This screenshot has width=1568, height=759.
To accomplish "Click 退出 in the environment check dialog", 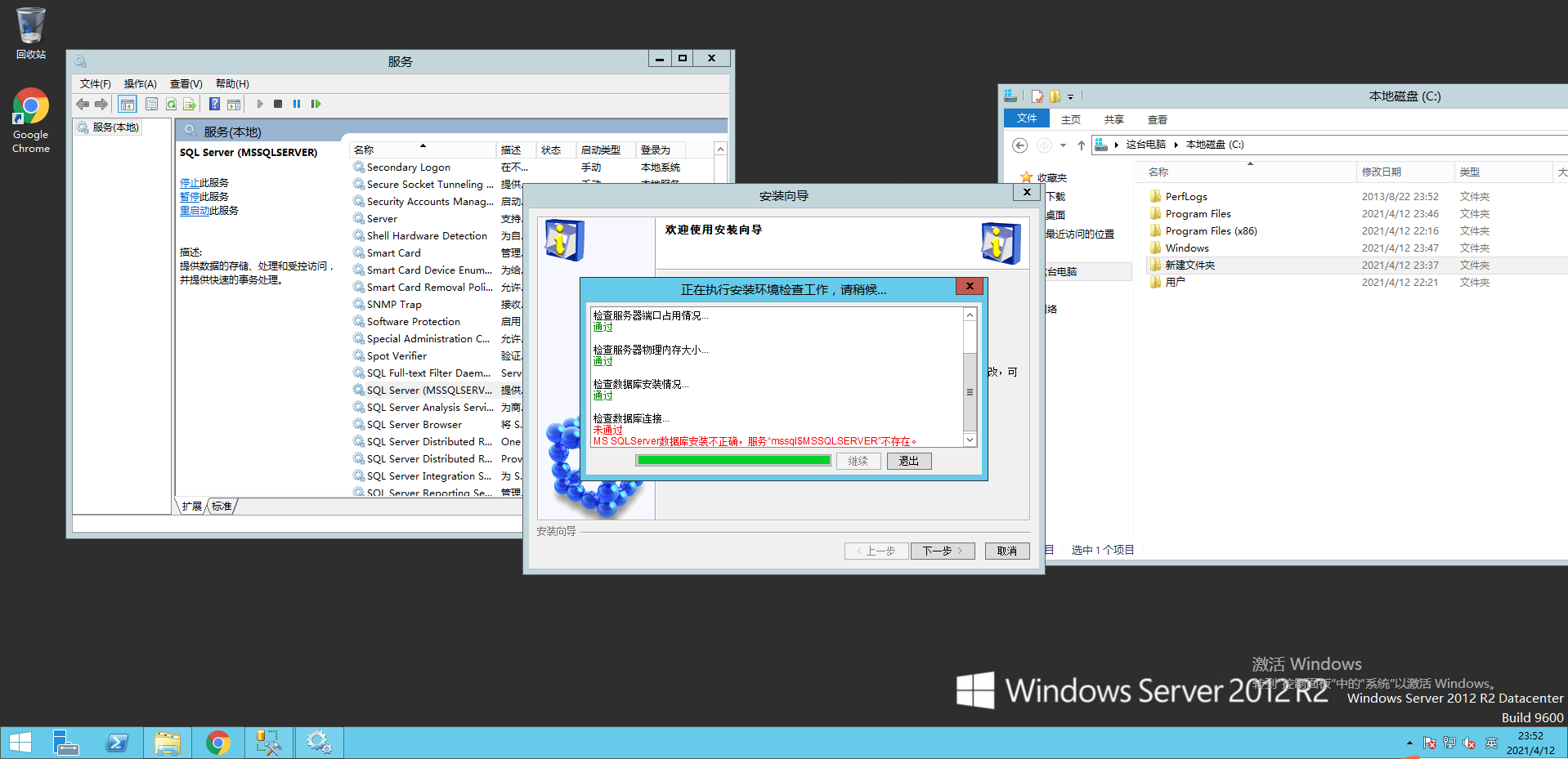I will (909, 462).
